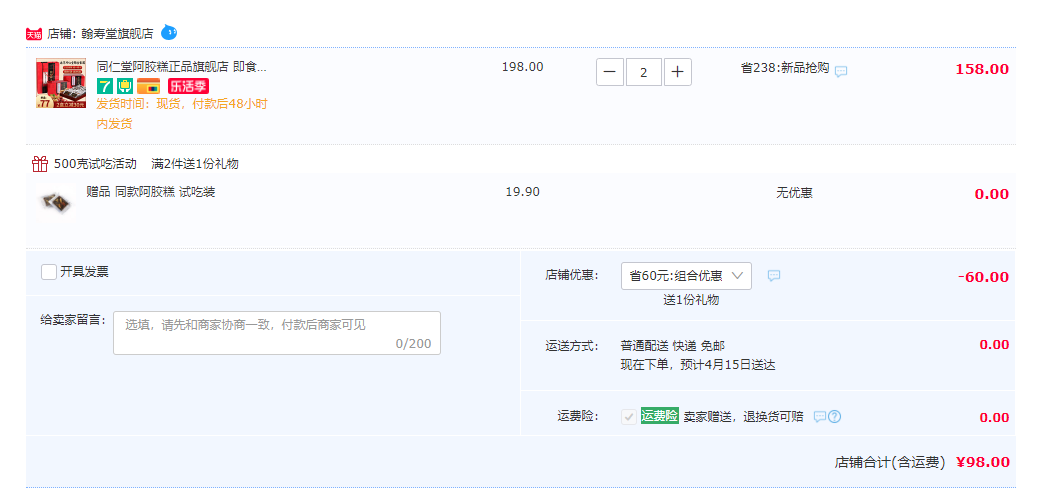This screenshot has width=1038, height=488.
Task: Click the Tmall logo icon beside store name
Action: (x=34, y=34)
